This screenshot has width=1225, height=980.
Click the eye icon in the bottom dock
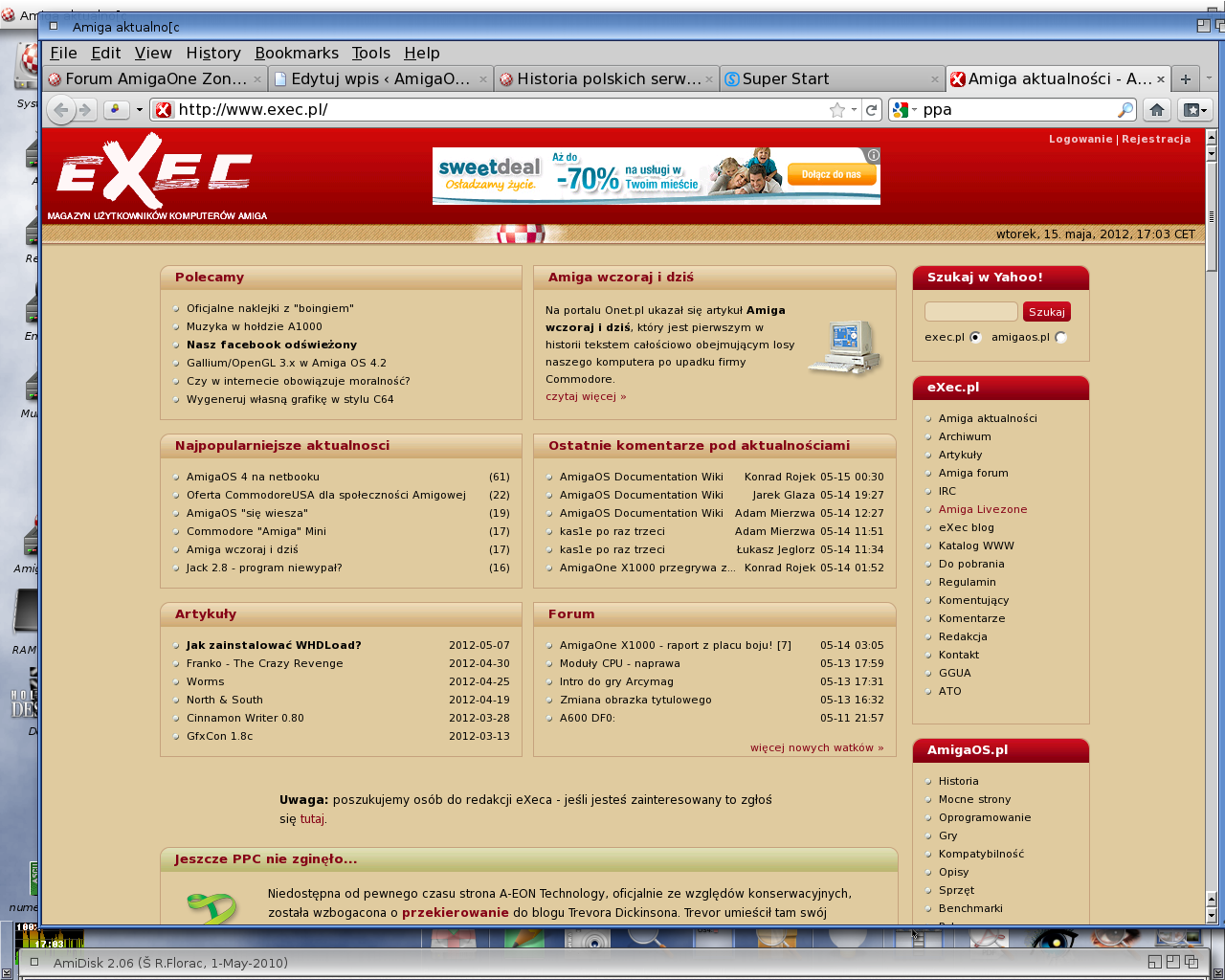[1053, 940]
